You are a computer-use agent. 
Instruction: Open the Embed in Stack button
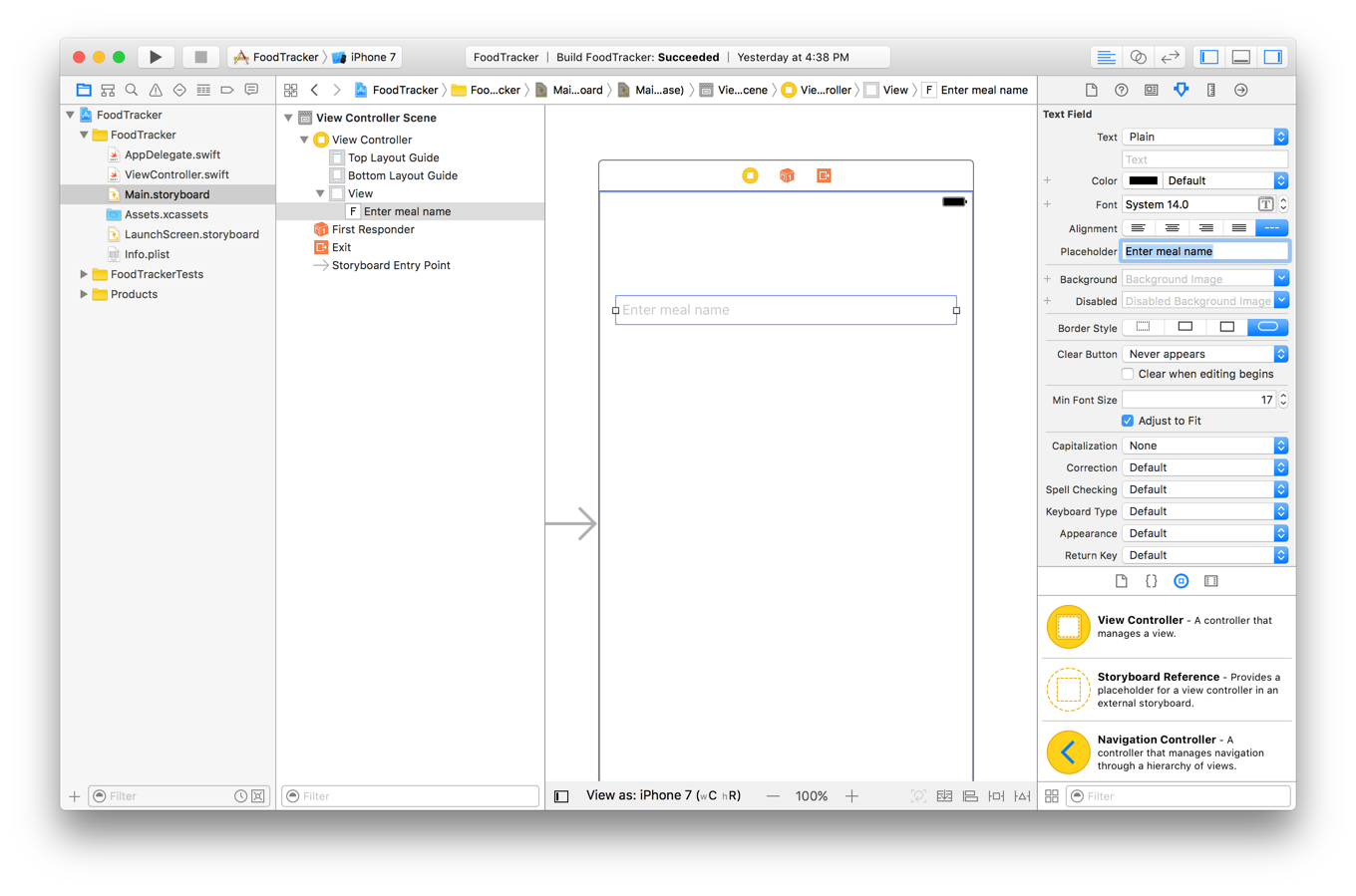(944, 796)
